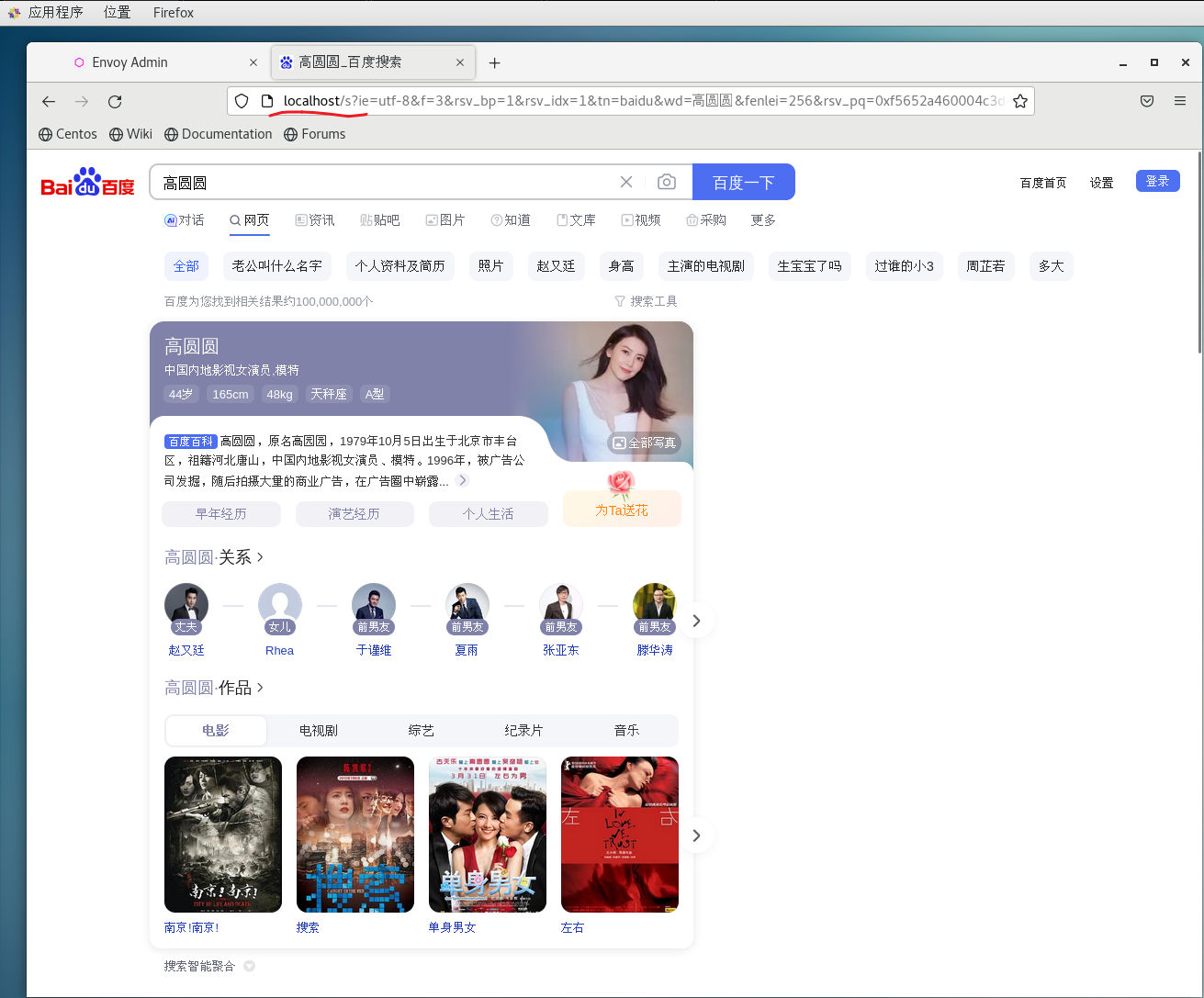This screenshot has height=998, width=1204.
Task: Switch to 视频 tab
Action: click(641, 220)
